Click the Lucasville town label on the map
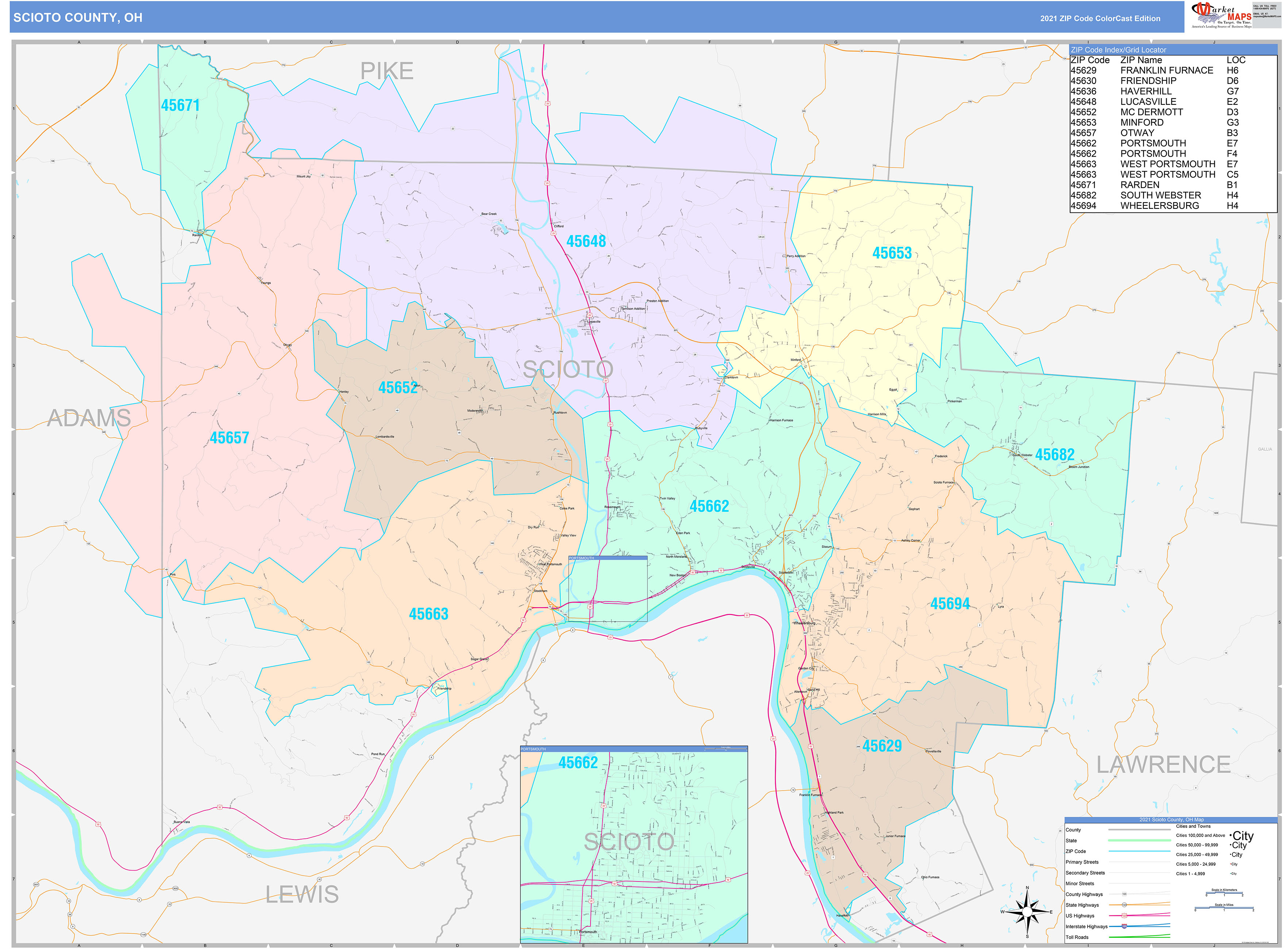 tap(593, 322)
